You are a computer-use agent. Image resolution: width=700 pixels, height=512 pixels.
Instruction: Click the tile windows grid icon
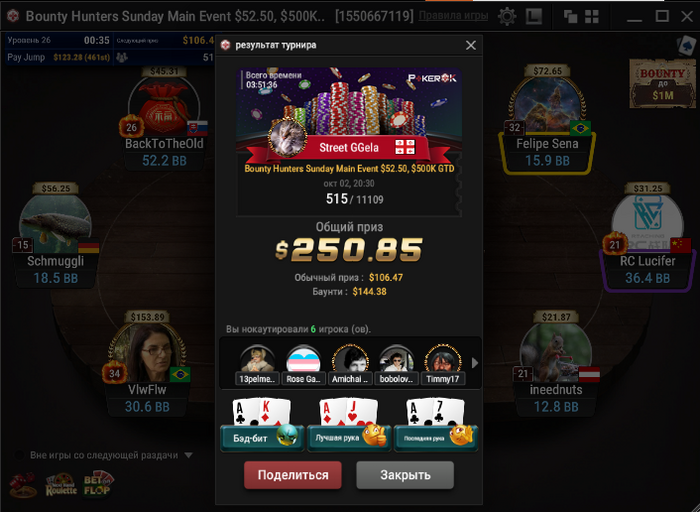(592, 17)
